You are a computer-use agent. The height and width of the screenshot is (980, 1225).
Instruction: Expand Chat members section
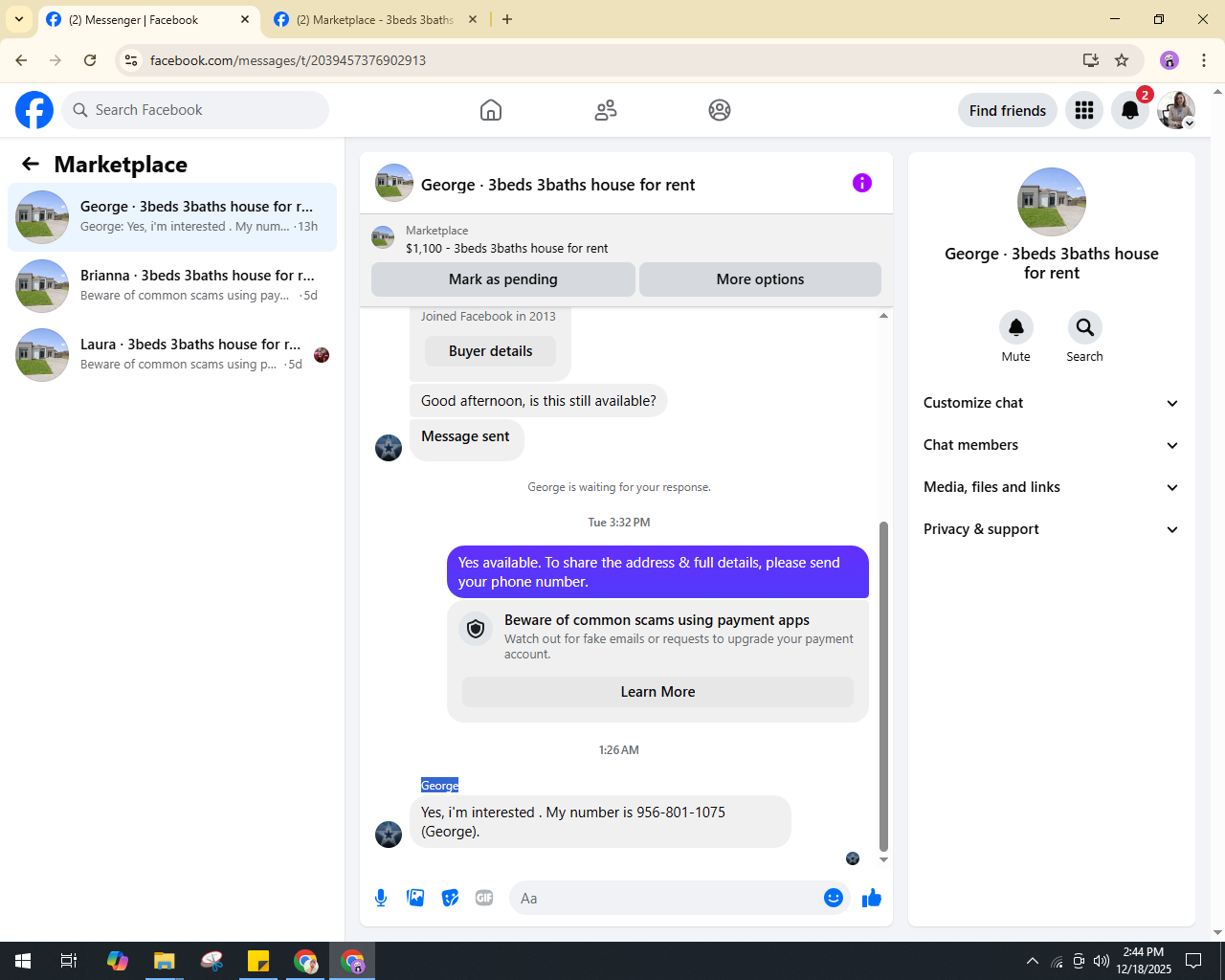click(1052, 445)
